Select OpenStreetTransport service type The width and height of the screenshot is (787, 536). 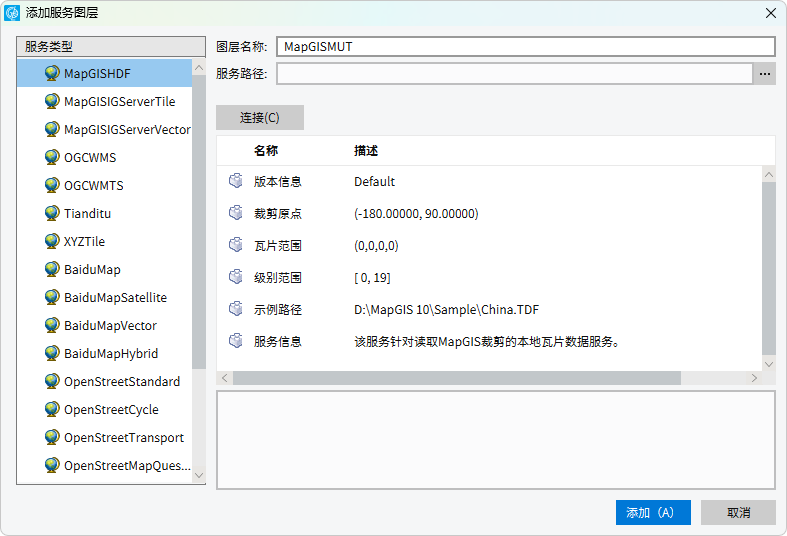pyautogui.click(x=104, y=438)
